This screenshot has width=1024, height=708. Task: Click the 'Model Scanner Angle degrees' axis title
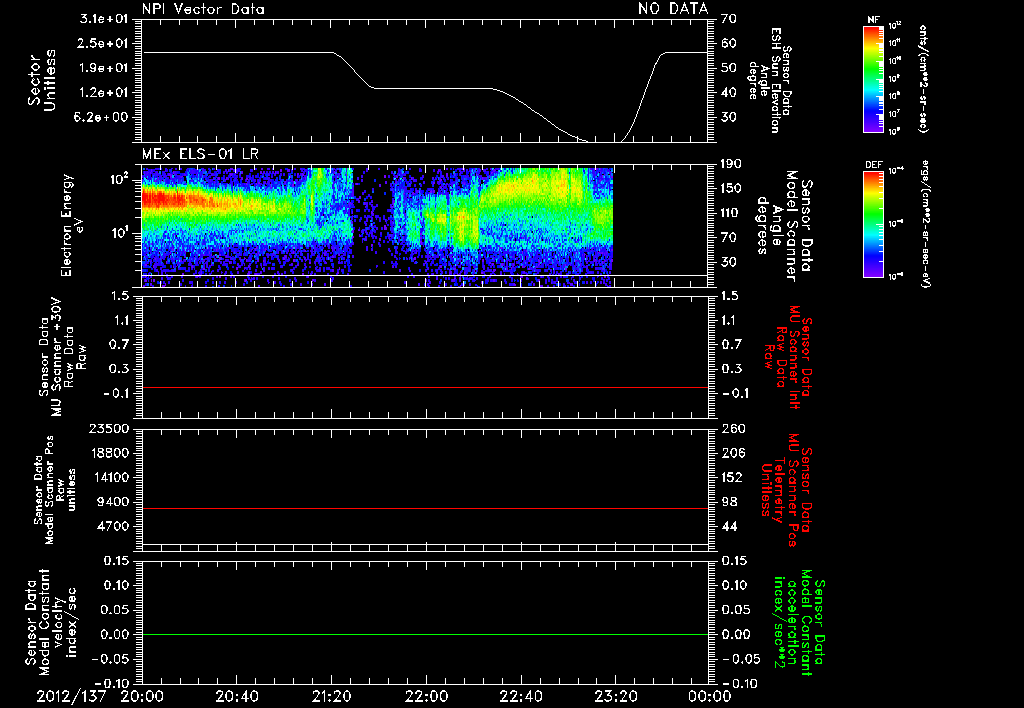coord(786,225)
